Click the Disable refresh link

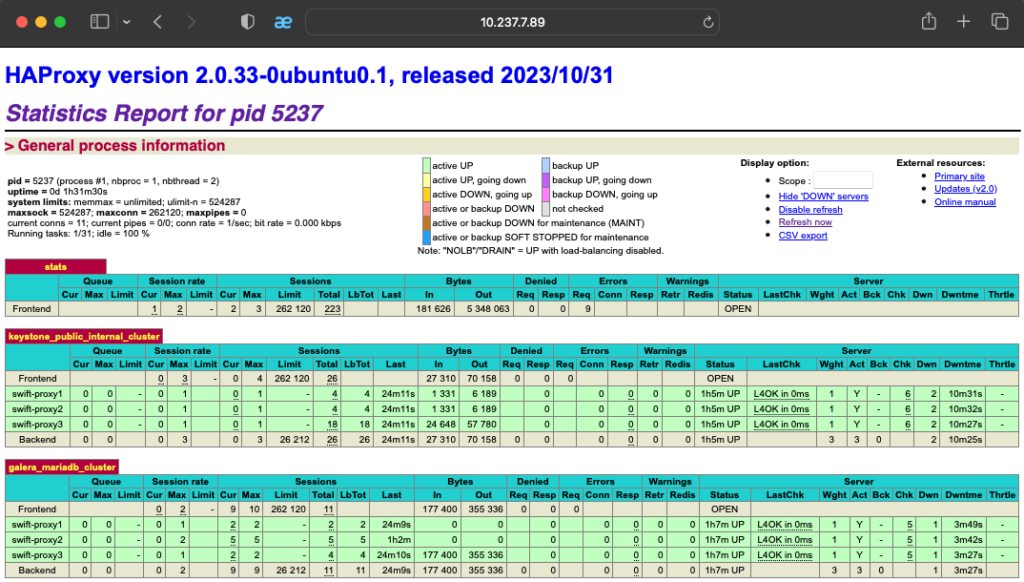(x=810, y=210)
